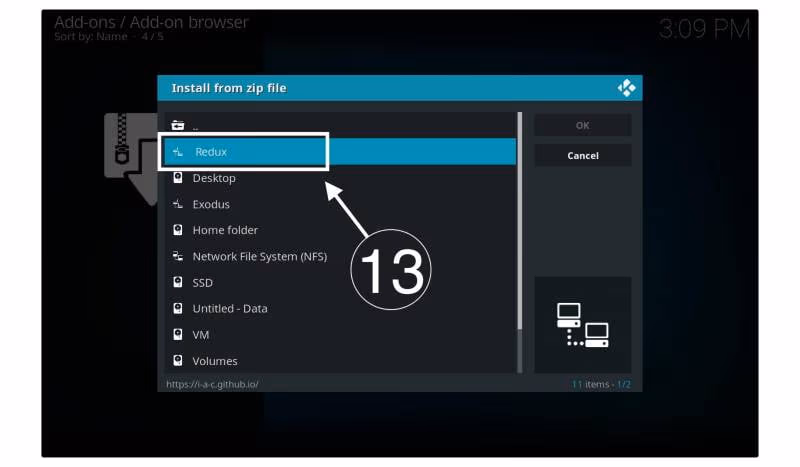Click the network computers thumbnail preview

582,324
